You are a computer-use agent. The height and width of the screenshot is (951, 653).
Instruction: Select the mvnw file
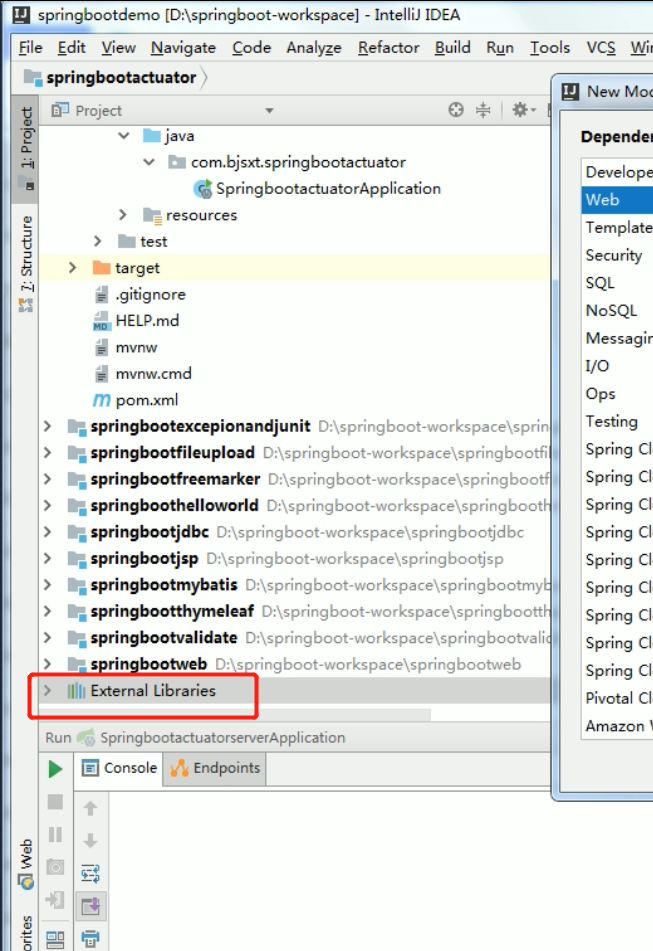136,347
